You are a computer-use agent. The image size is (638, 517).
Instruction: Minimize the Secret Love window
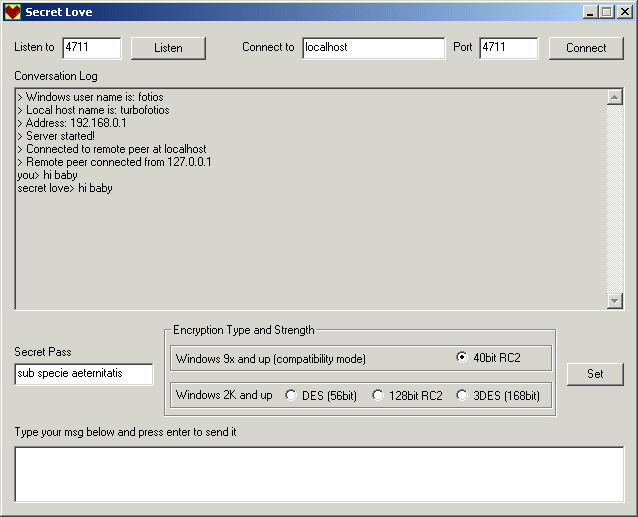[x=590, y=12]
